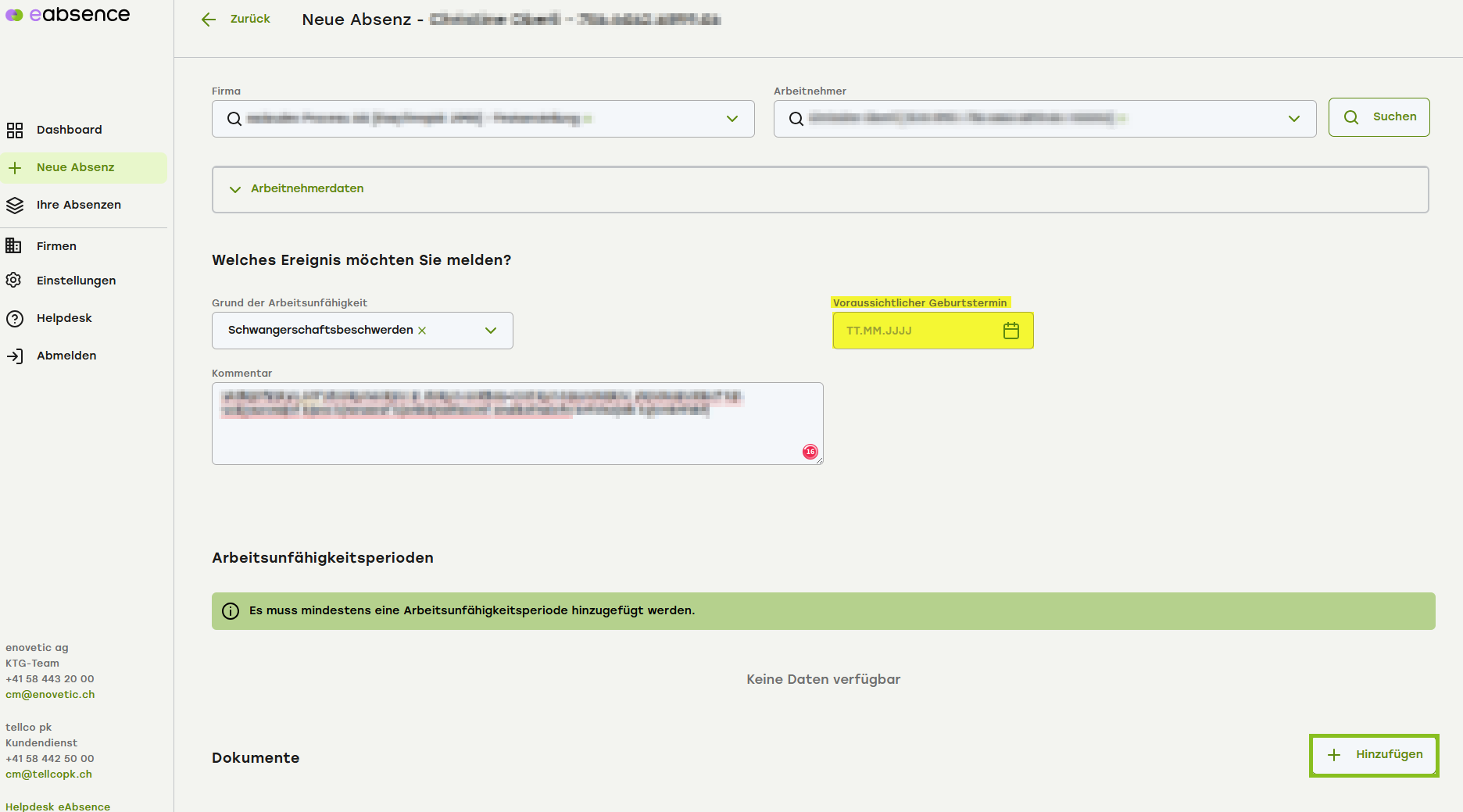Click the search icon in Firma field
Screen dimensions: 1463x812
coord(234,119)
